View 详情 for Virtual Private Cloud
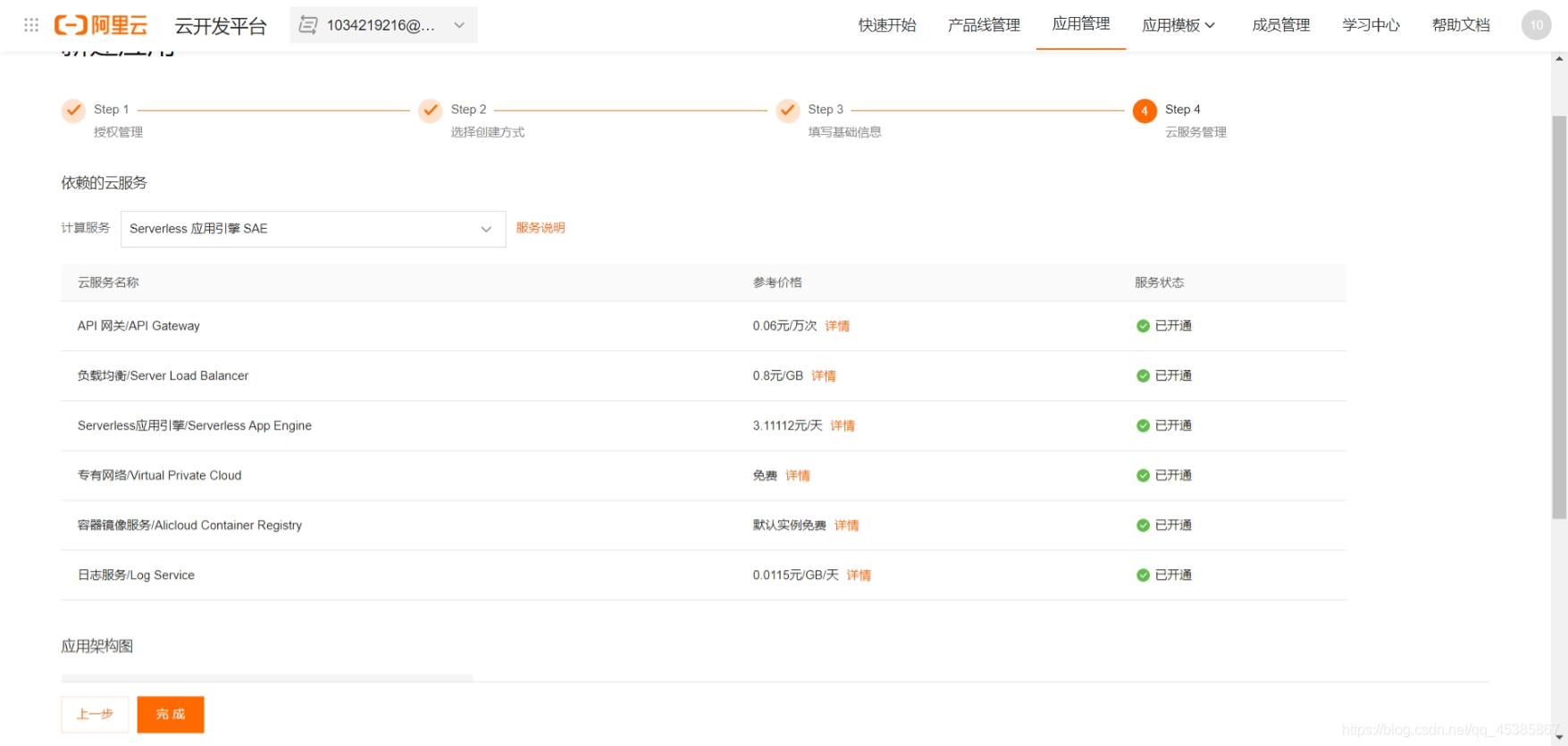 click(x=798, y=476)
